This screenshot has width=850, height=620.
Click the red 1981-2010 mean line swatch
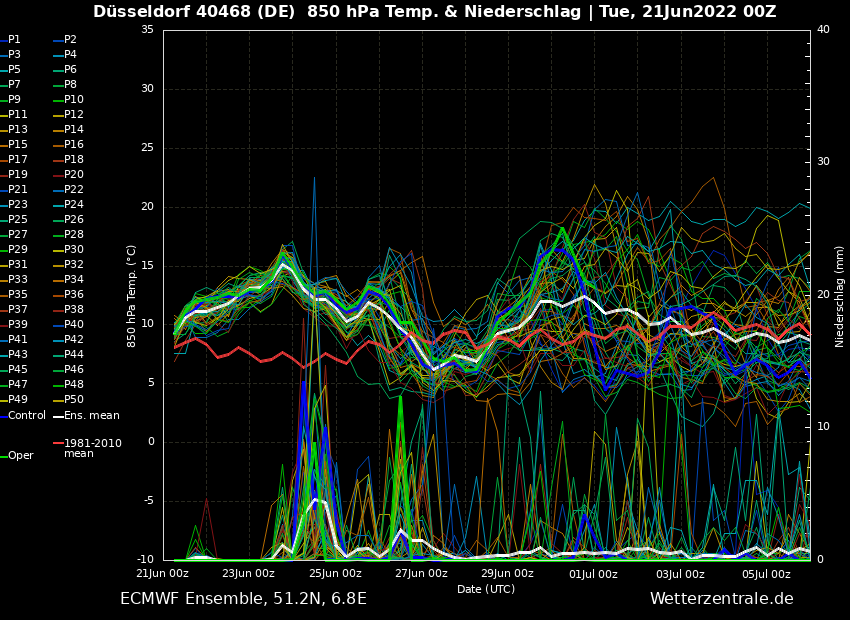coord(57,443)
